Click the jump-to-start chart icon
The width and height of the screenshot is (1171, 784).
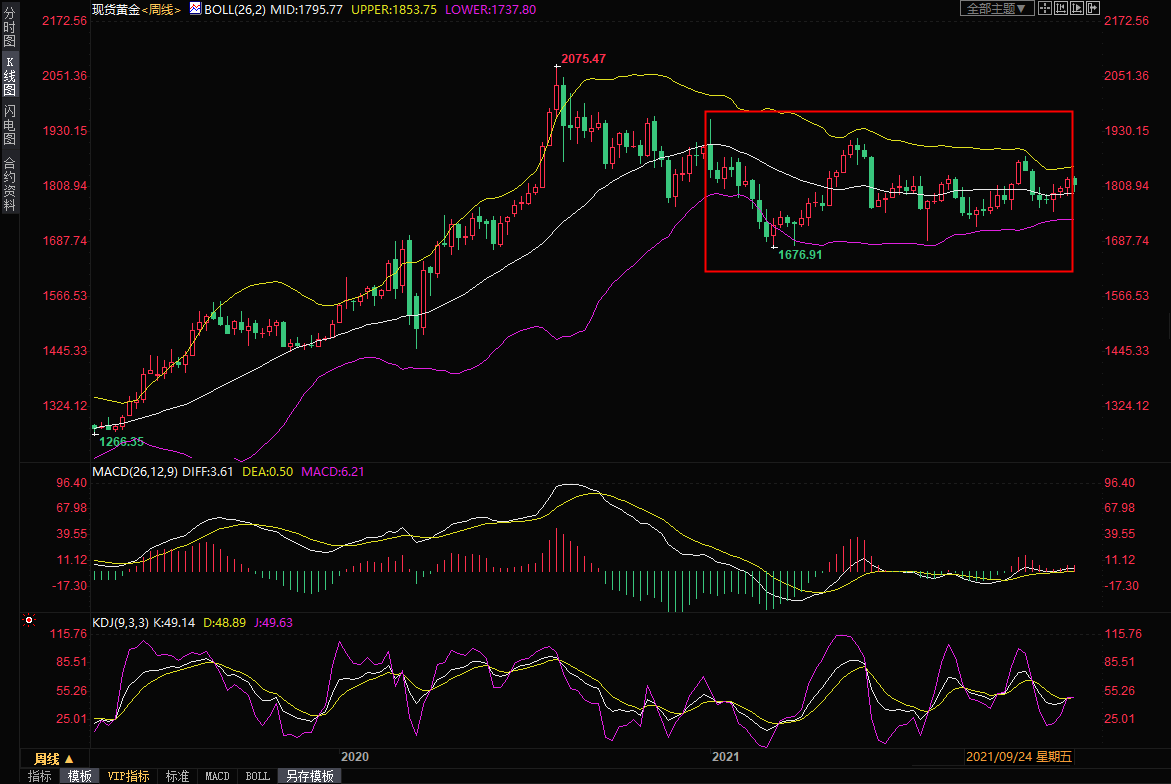[x=1061, y=8]
